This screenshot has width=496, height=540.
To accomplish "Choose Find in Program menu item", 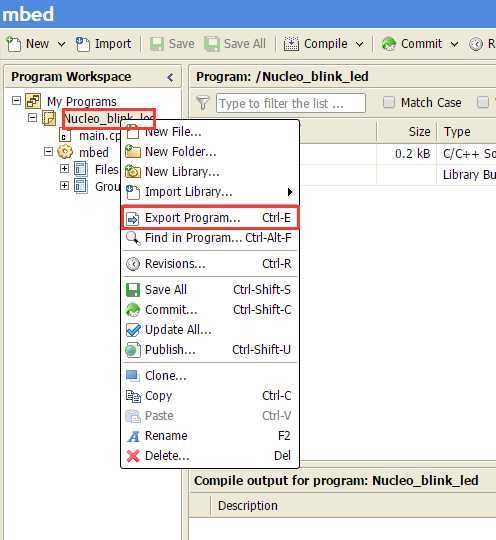I will click(210, 238).
